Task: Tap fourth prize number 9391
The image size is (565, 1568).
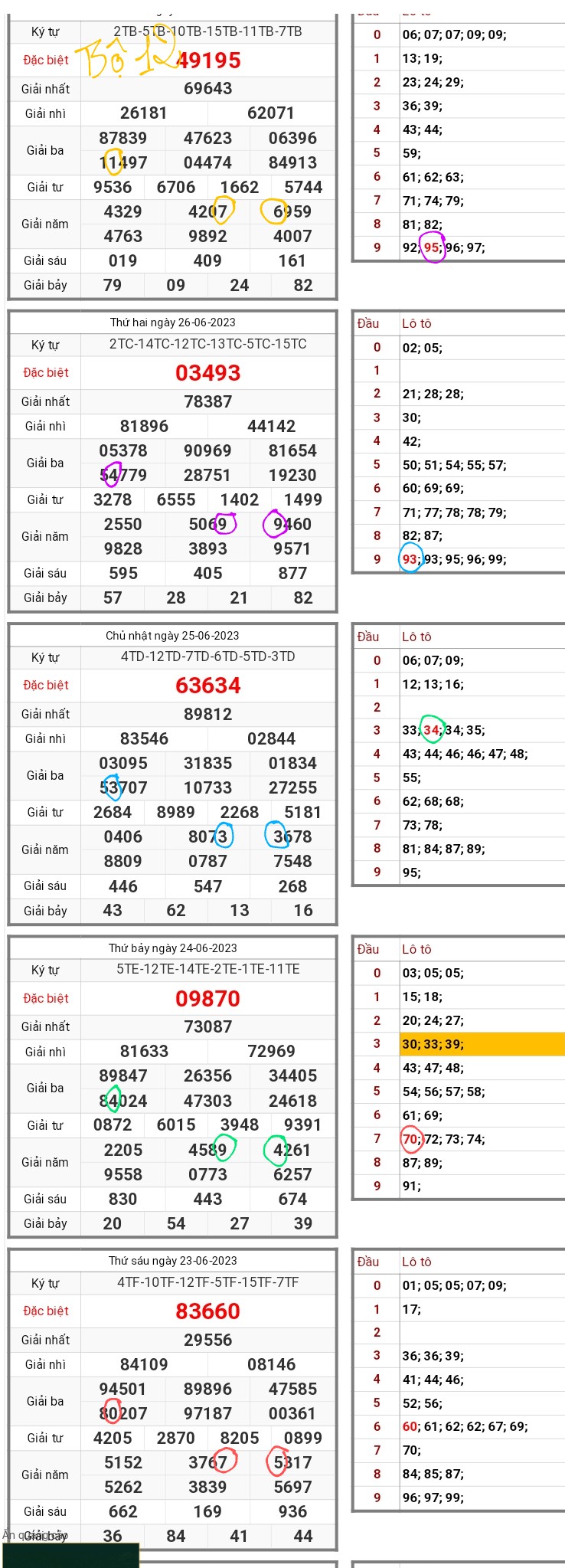Action: (303, 1124)
